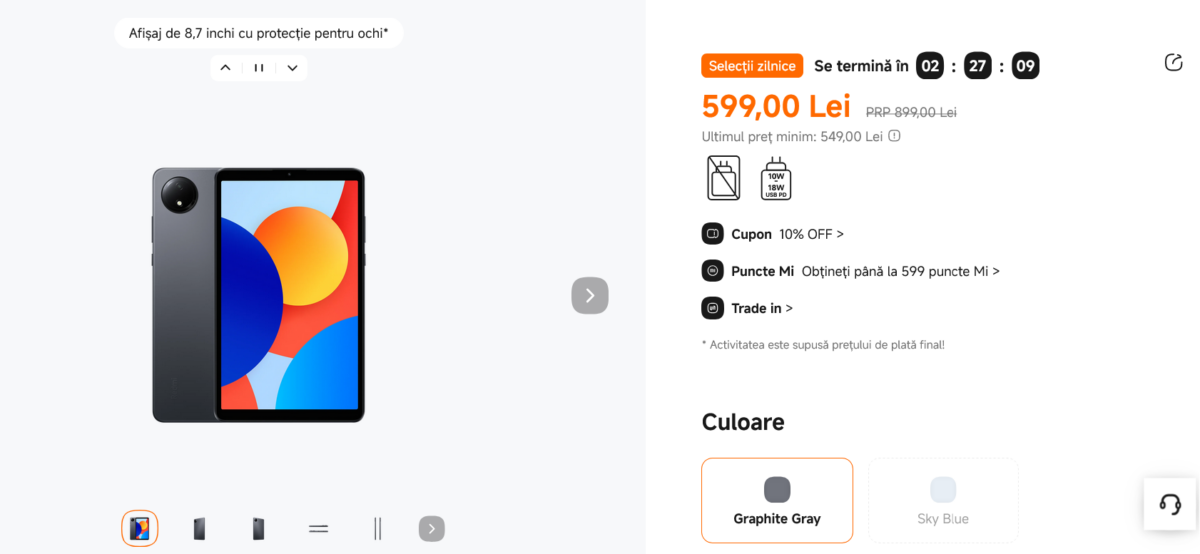The image size is (1200, 554).
Task: Click the Trade in icon
Action: tap(712, 308)
